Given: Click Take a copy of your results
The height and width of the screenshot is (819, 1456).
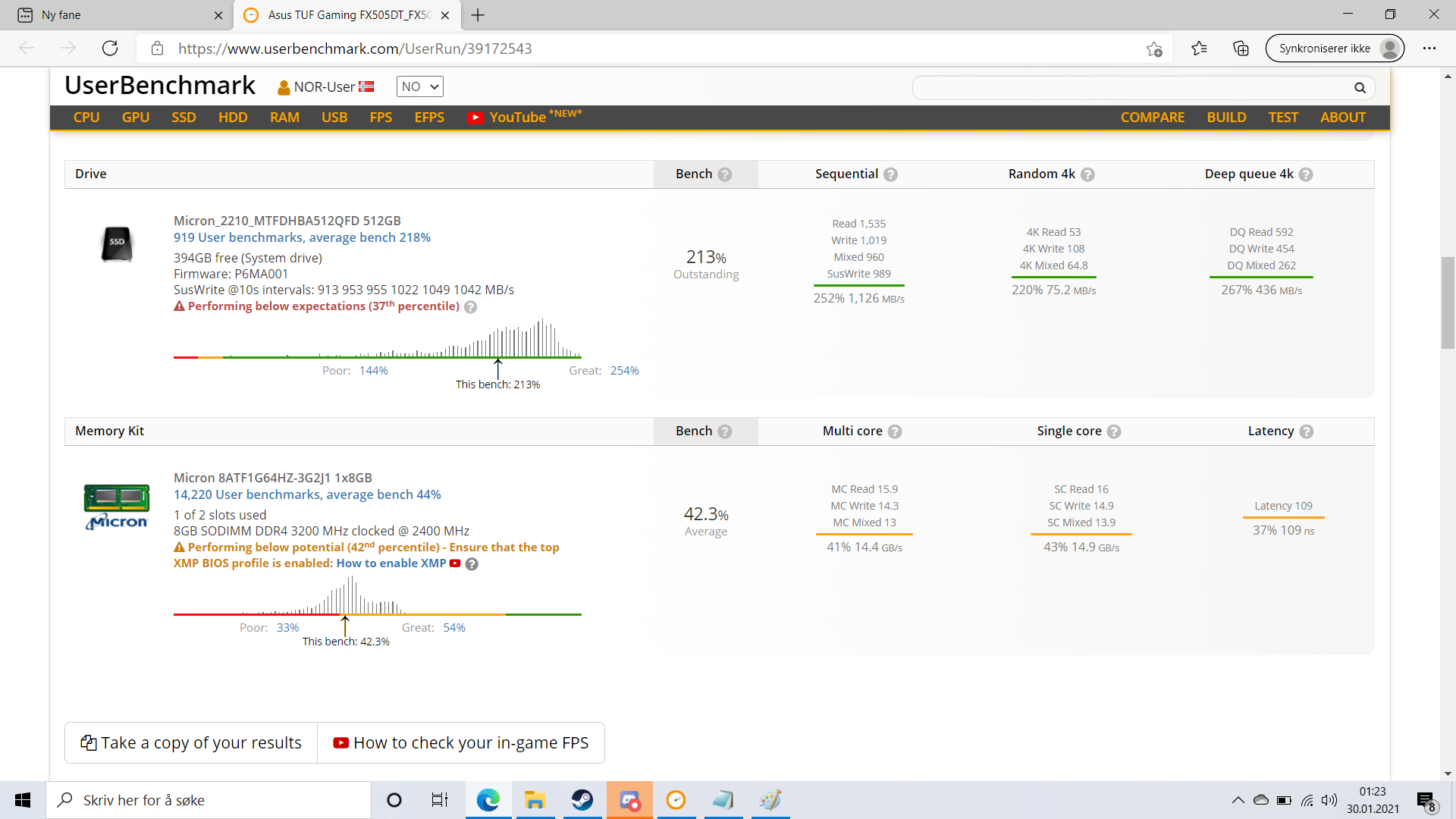Looking at the screenshot, I should point(191,742).
